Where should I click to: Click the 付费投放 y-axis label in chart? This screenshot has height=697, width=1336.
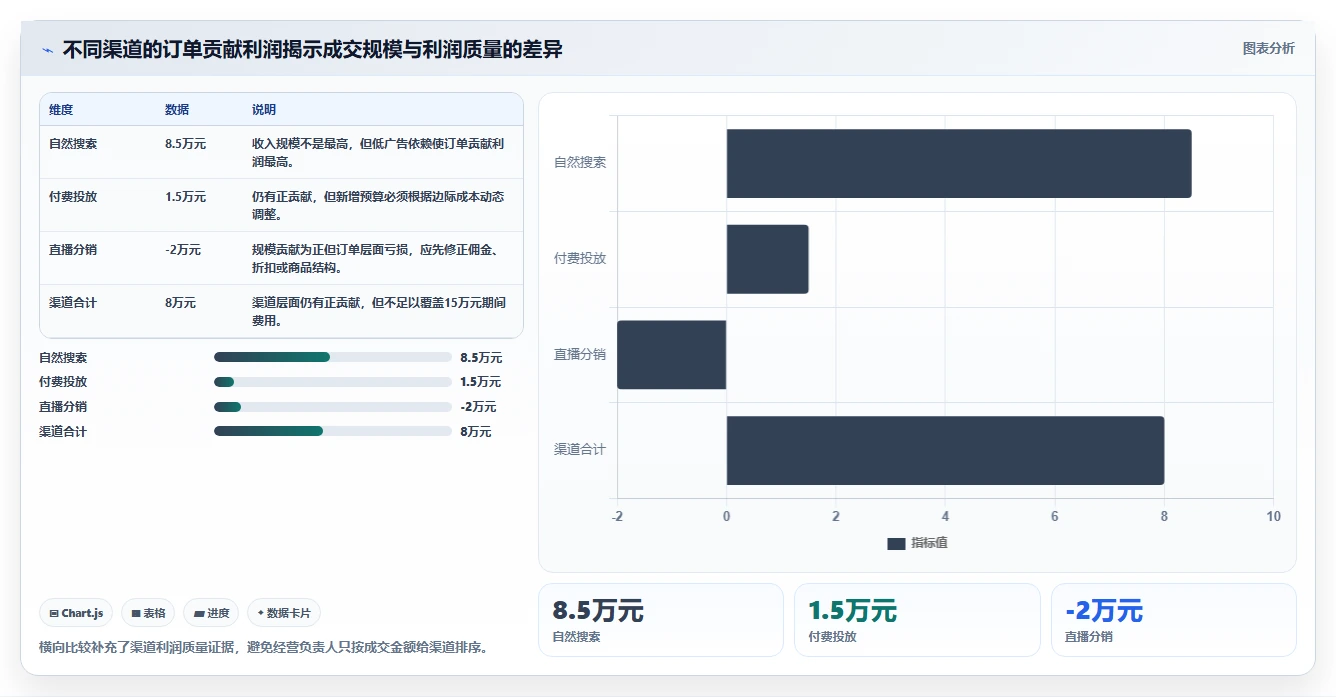point(580,258)
